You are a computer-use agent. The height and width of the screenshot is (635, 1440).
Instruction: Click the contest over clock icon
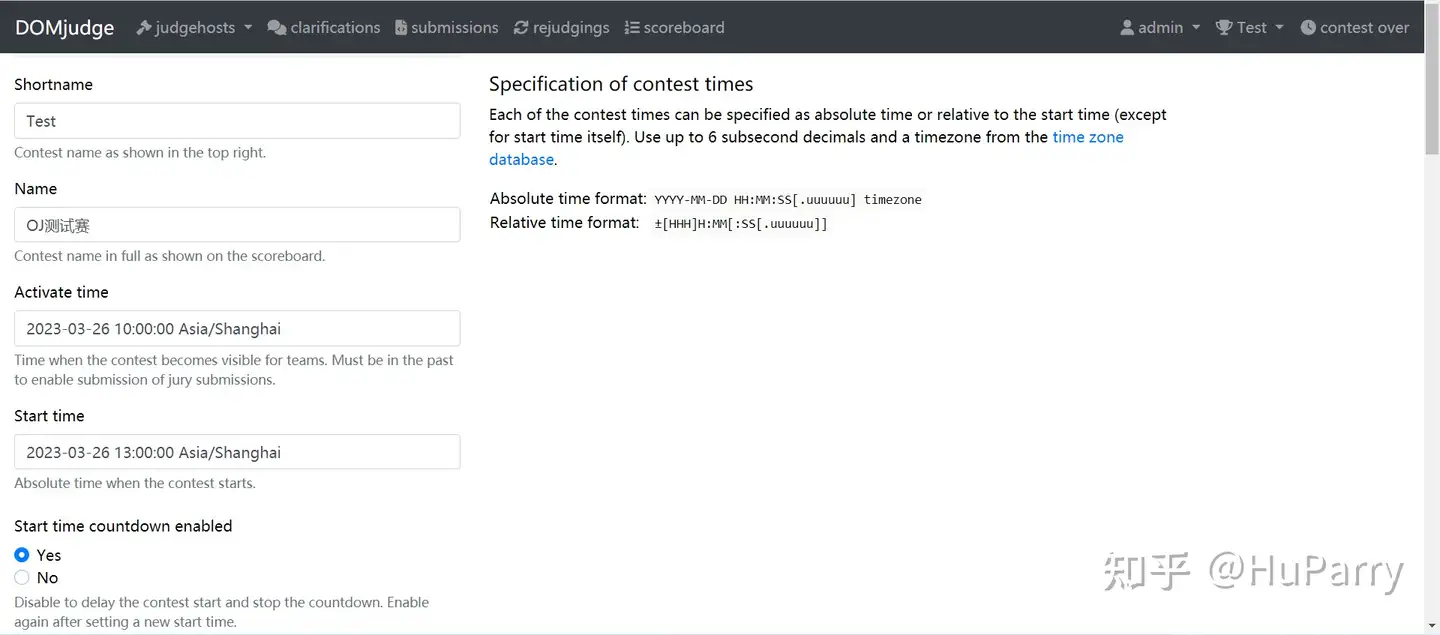1308,28
